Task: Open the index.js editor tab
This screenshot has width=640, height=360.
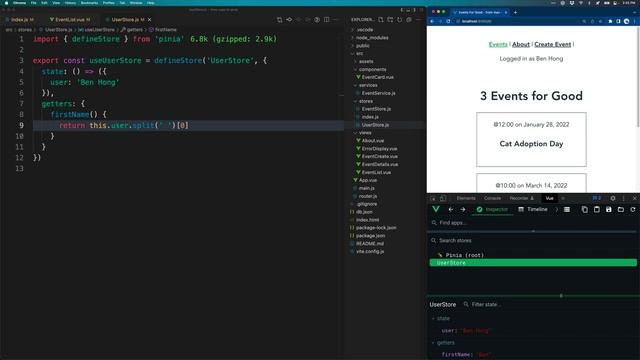Action: click(x=19, y=20)
